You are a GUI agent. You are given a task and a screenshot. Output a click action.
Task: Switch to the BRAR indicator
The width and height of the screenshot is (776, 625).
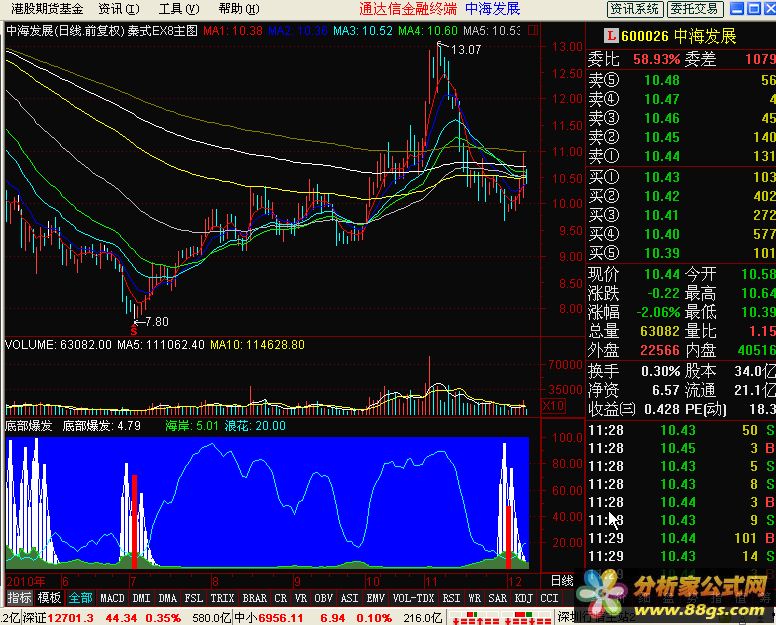point(254,598)
